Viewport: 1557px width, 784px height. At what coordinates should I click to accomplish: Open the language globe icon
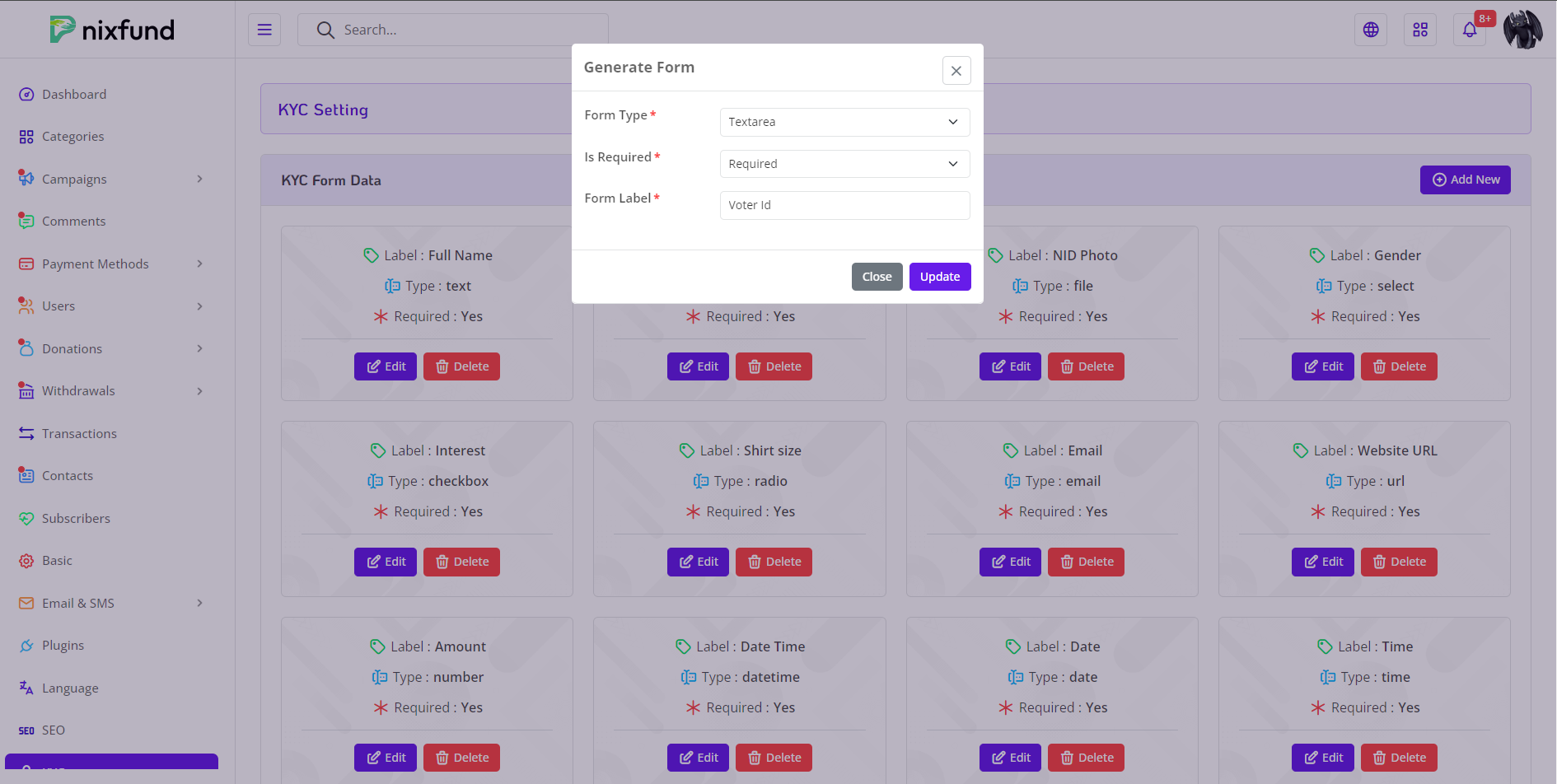pyautogui.click(x=1371, y=30)
